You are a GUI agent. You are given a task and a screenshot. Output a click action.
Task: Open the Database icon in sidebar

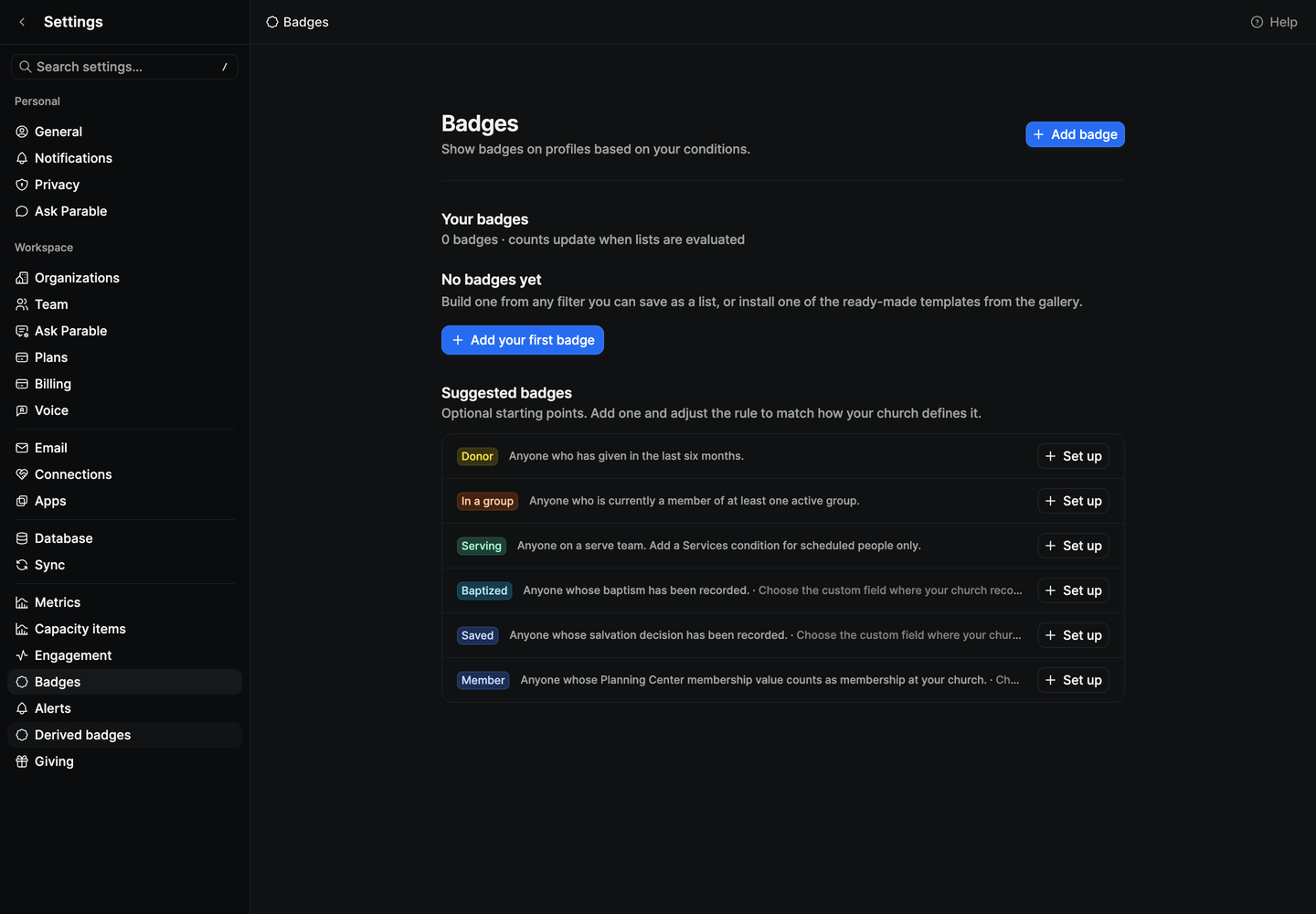click(22, 538)
